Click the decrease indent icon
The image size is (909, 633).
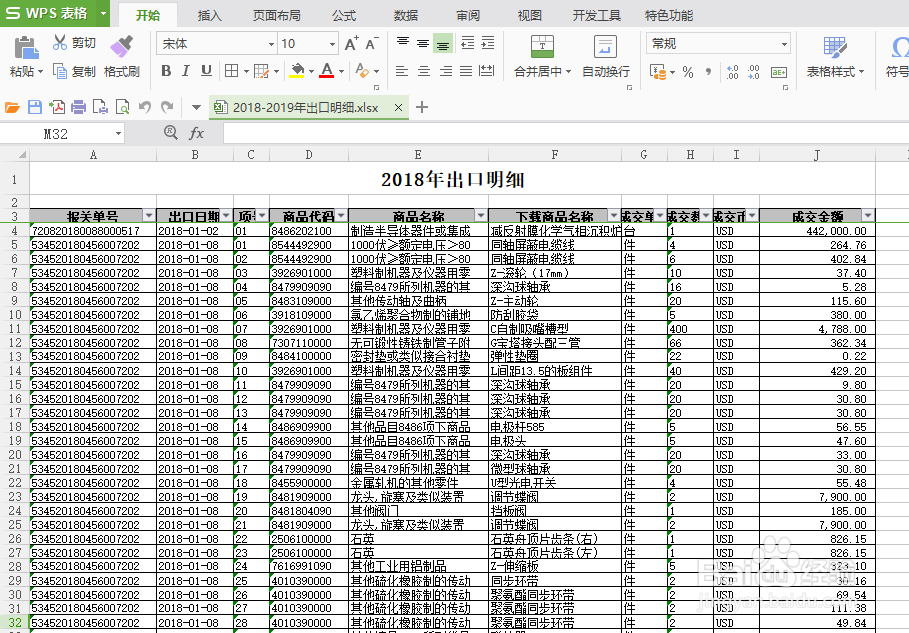(467, 43)
